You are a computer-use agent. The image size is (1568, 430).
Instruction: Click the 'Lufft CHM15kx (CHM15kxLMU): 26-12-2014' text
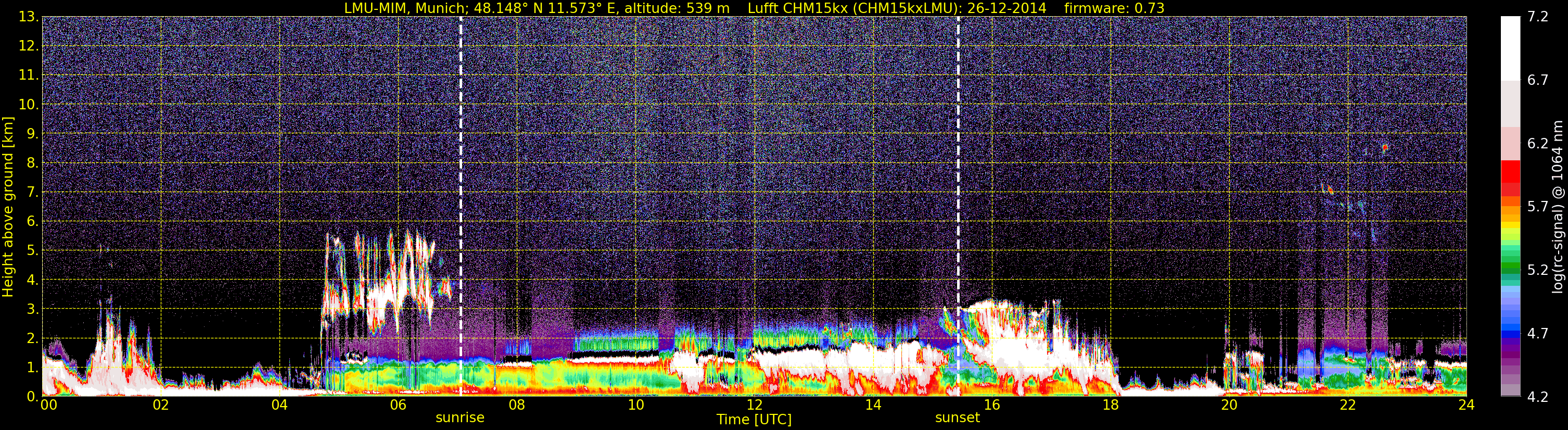tap(897, 8)
